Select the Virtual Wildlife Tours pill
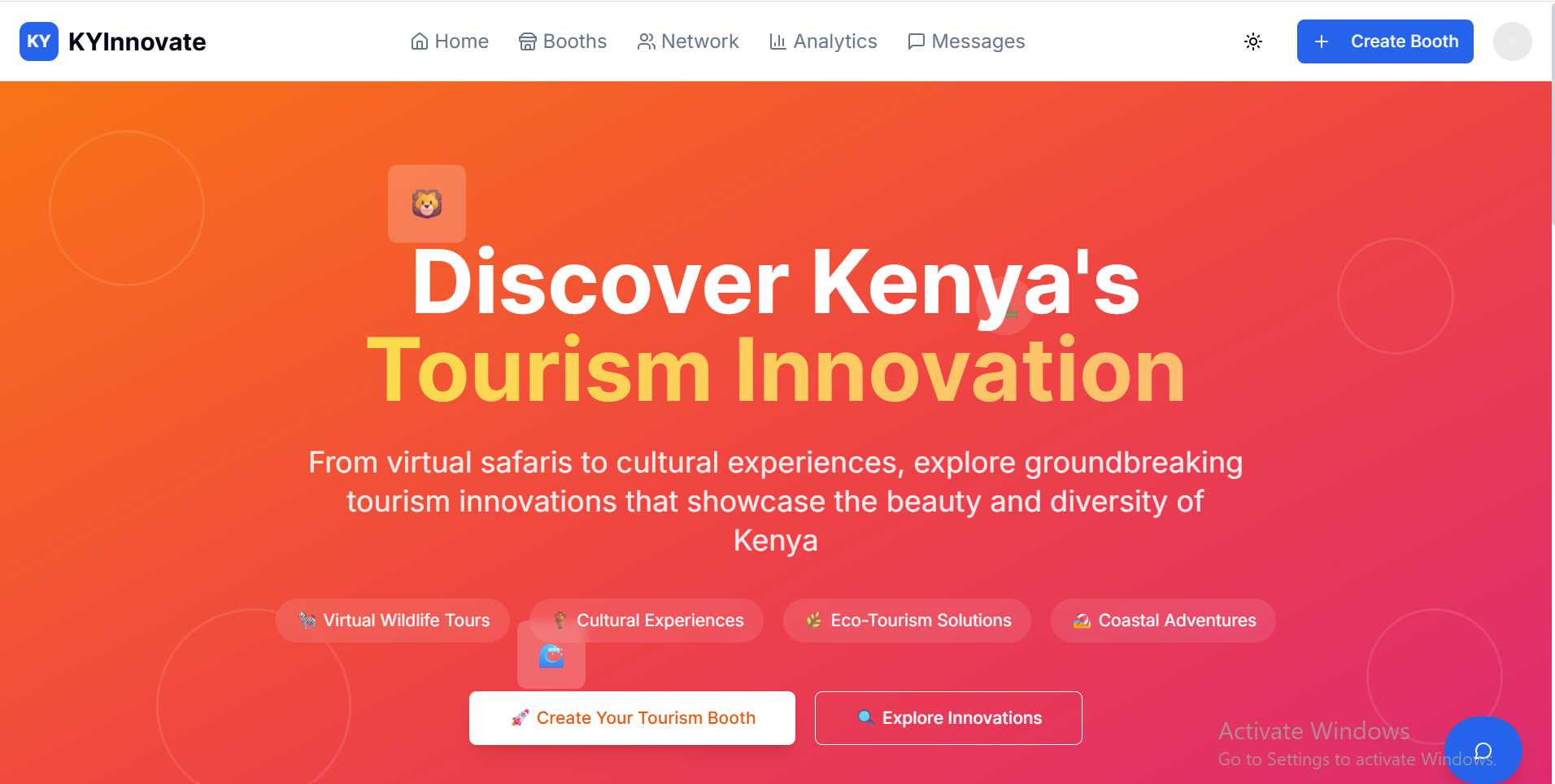This screenshot has width=1555, height=784. point(393,620)
